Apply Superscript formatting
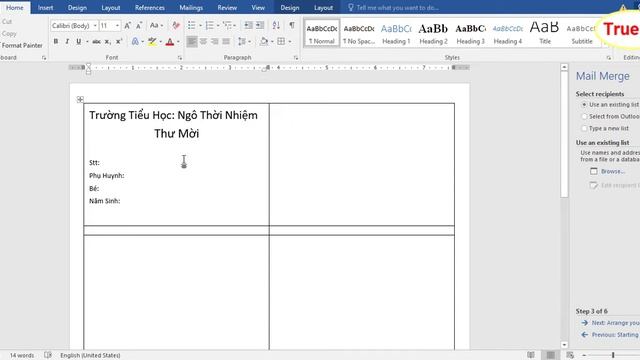The width and height of the screenshot is (640, 360). (x=119, y=41)
